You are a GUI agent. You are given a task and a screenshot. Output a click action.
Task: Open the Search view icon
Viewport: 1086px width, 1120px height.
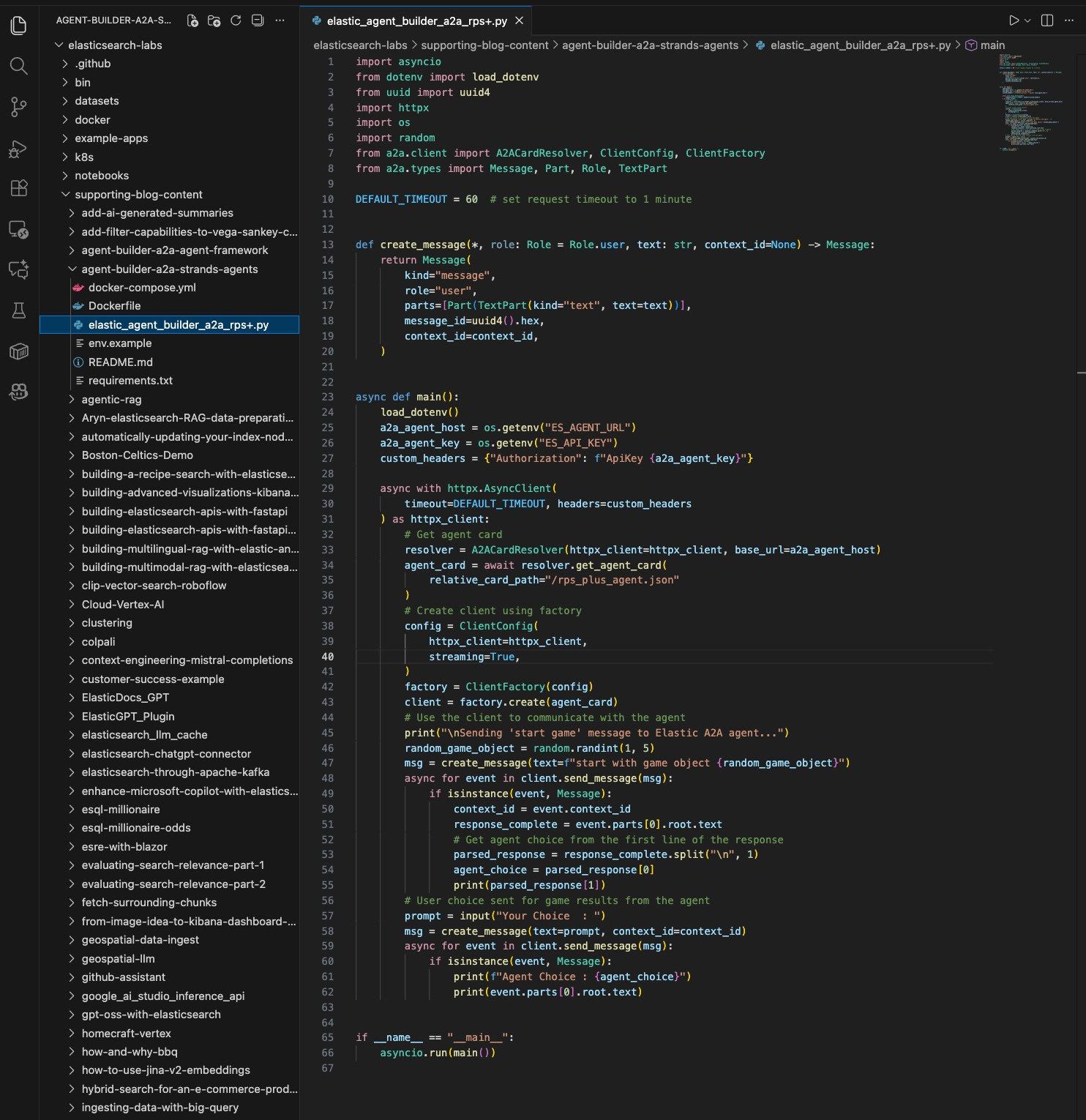coord(19,66)
